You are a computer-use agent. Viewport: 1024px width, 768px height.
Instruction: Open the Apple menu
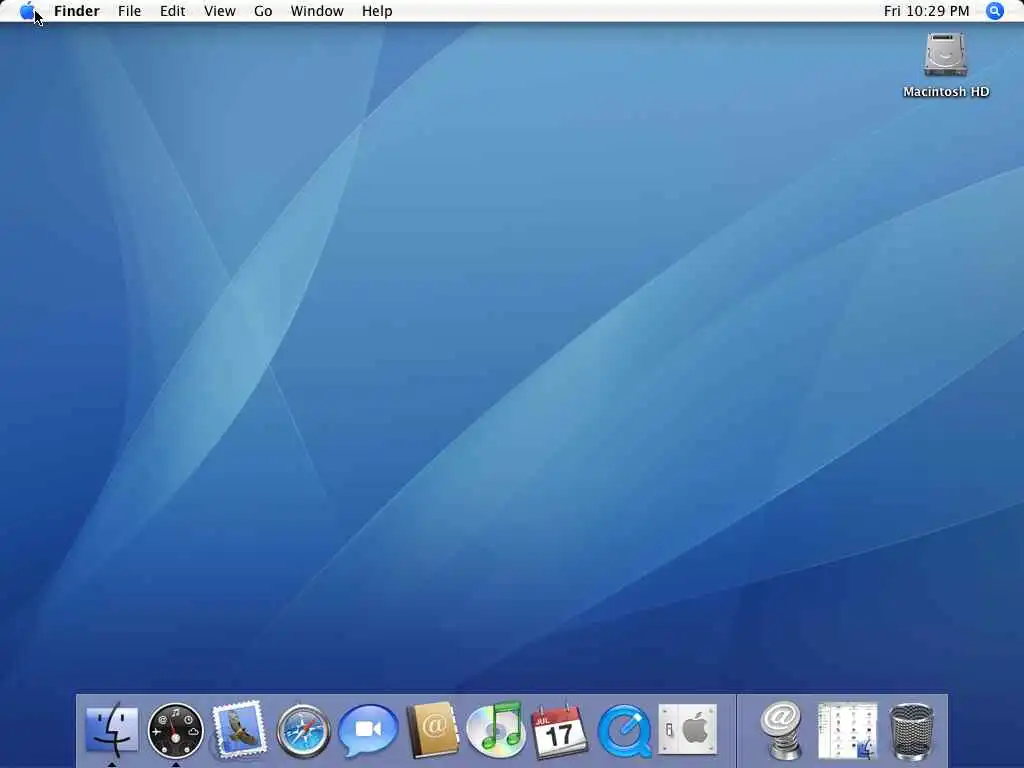pos(27,11)
